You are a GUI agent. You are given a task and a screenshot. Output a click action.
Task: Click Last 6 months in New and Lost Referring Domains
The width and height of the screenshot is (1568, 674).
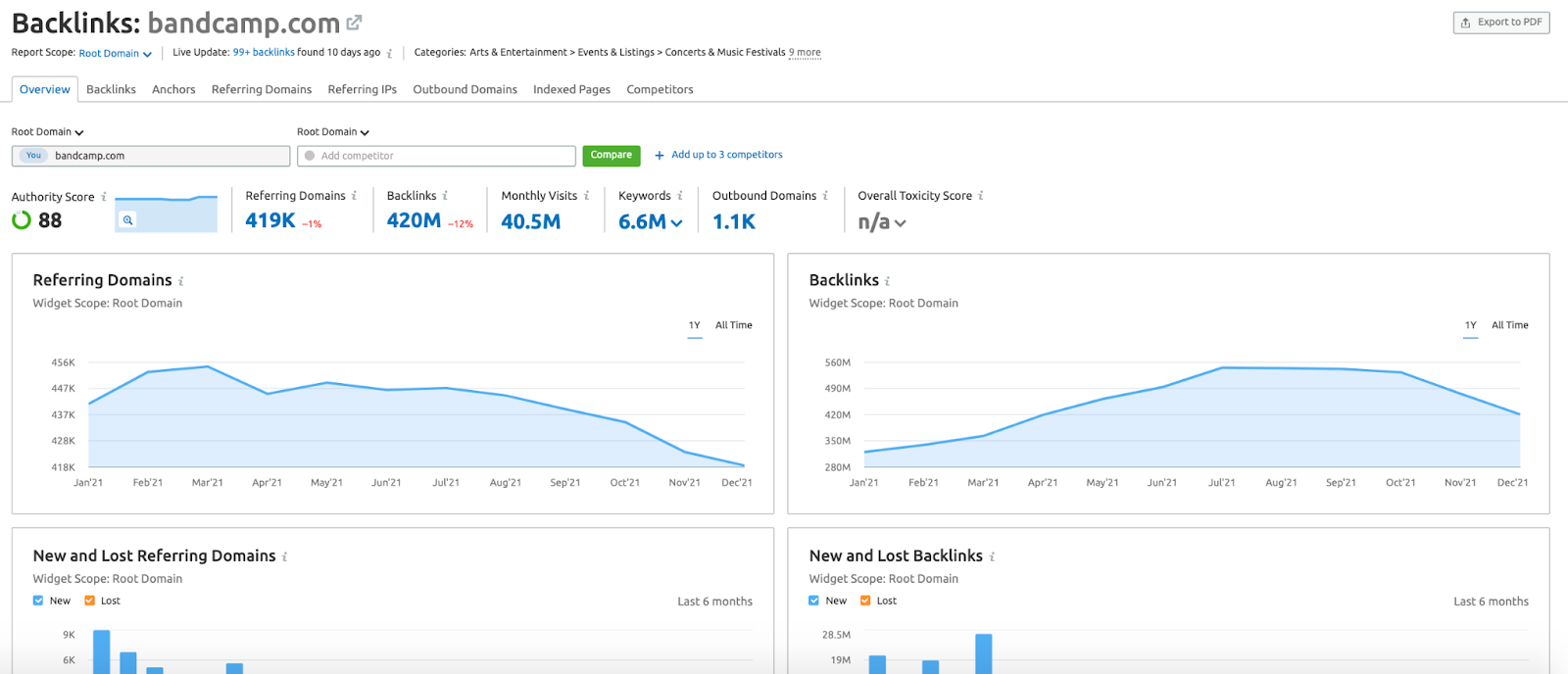click(714, 602)
